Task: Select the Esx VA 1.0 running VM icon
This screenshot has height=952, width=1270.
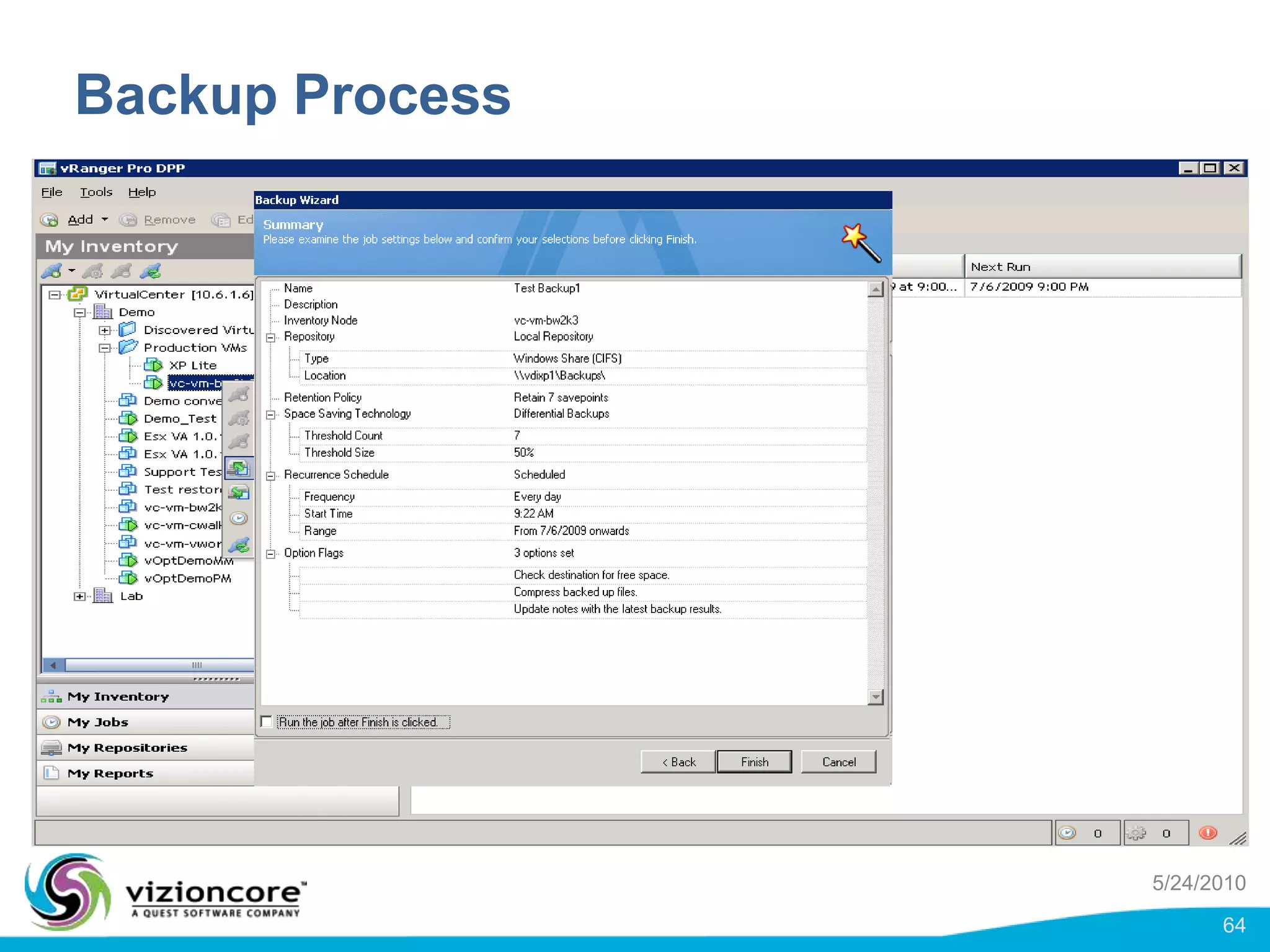Action: click(x=128, y=436)
